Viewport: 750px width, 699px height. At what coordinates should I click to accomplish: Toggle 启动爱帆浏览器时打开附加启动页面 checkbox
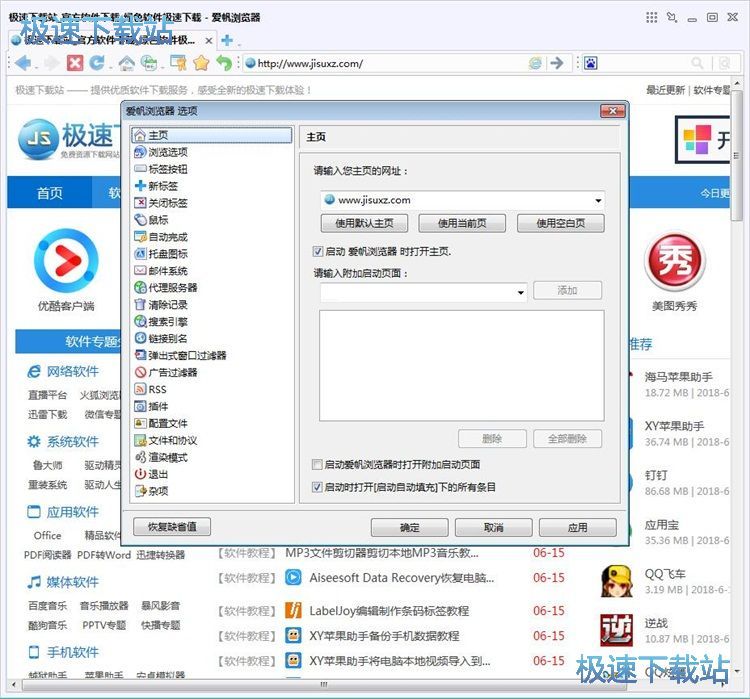click(317, 465)
